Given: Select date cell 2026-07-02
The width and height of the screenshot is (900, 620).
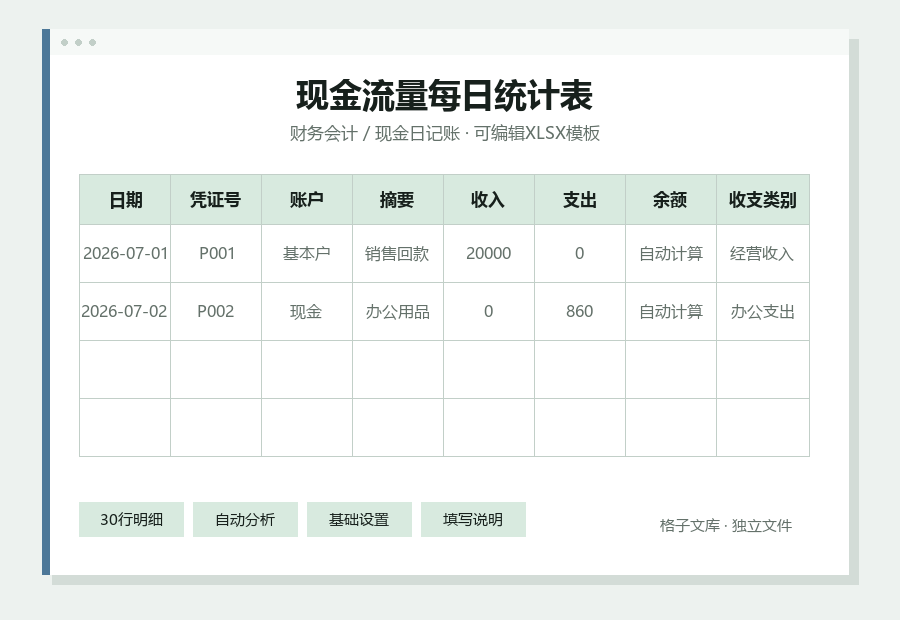Looking at the screenshot, I should (125, 312).
